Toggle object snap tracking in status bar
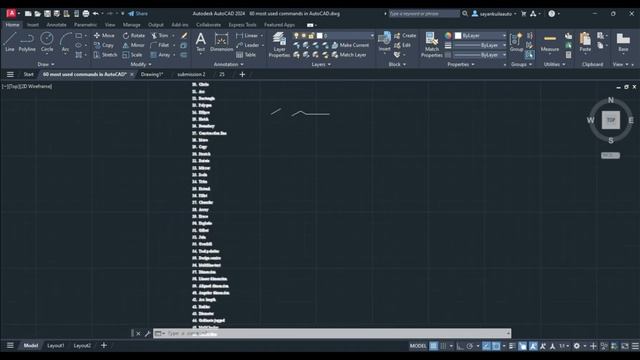 [x=487, y=346]
